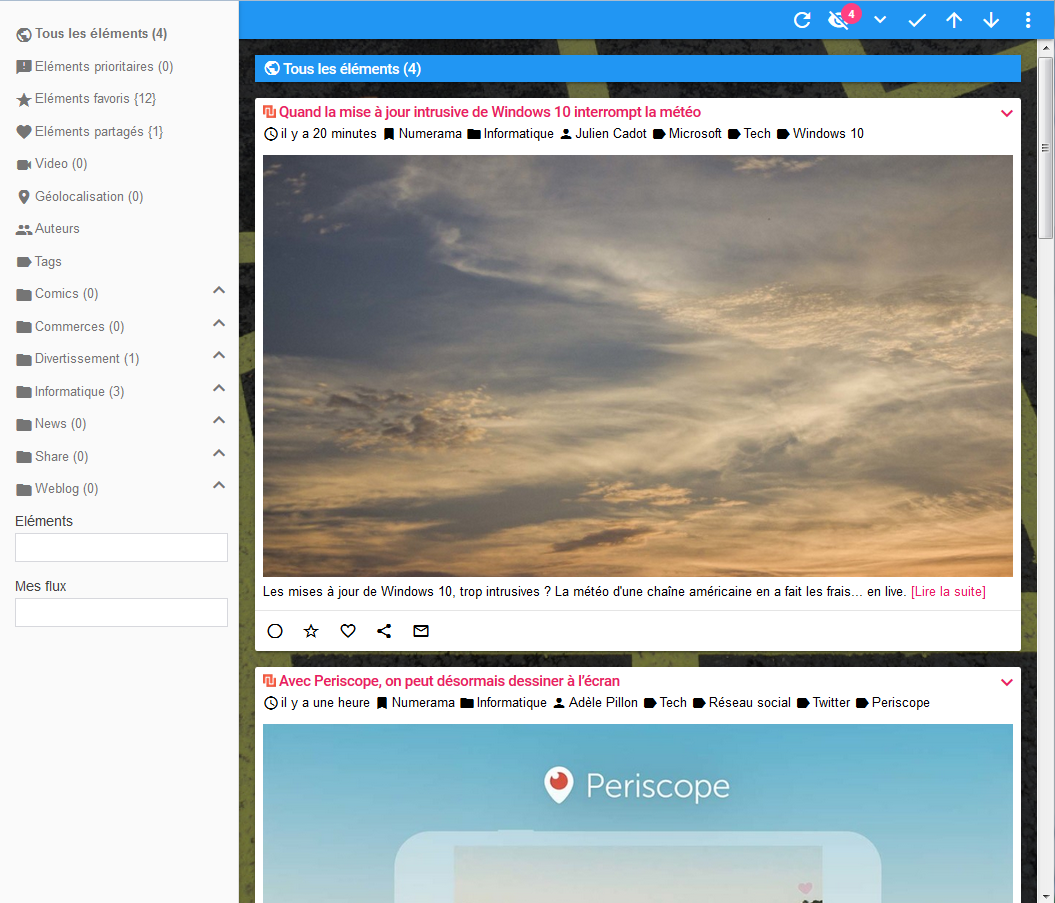Star the Windows 10 article as favorite

point(311,631)
